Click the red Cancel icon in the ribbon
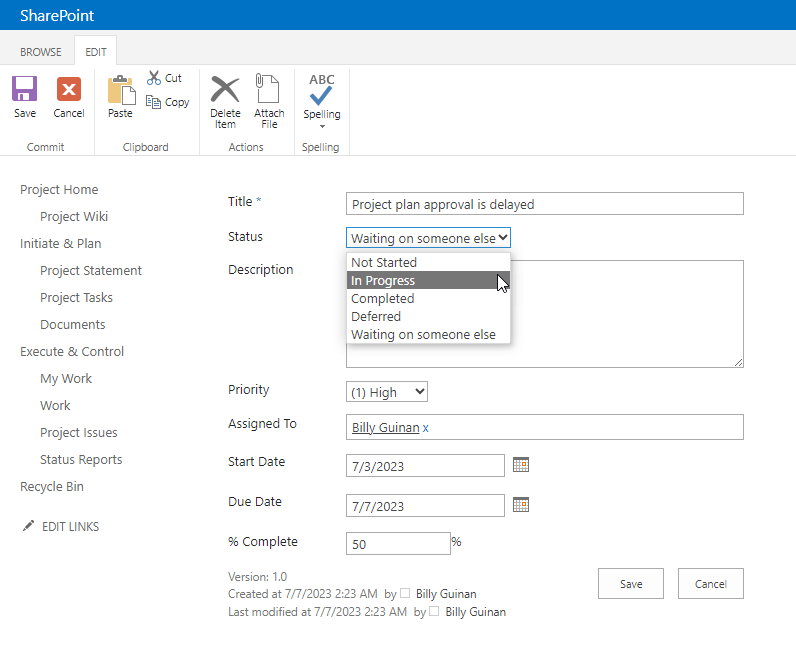Viewport: 796px width, 659px height. click(x=69, y=90)
